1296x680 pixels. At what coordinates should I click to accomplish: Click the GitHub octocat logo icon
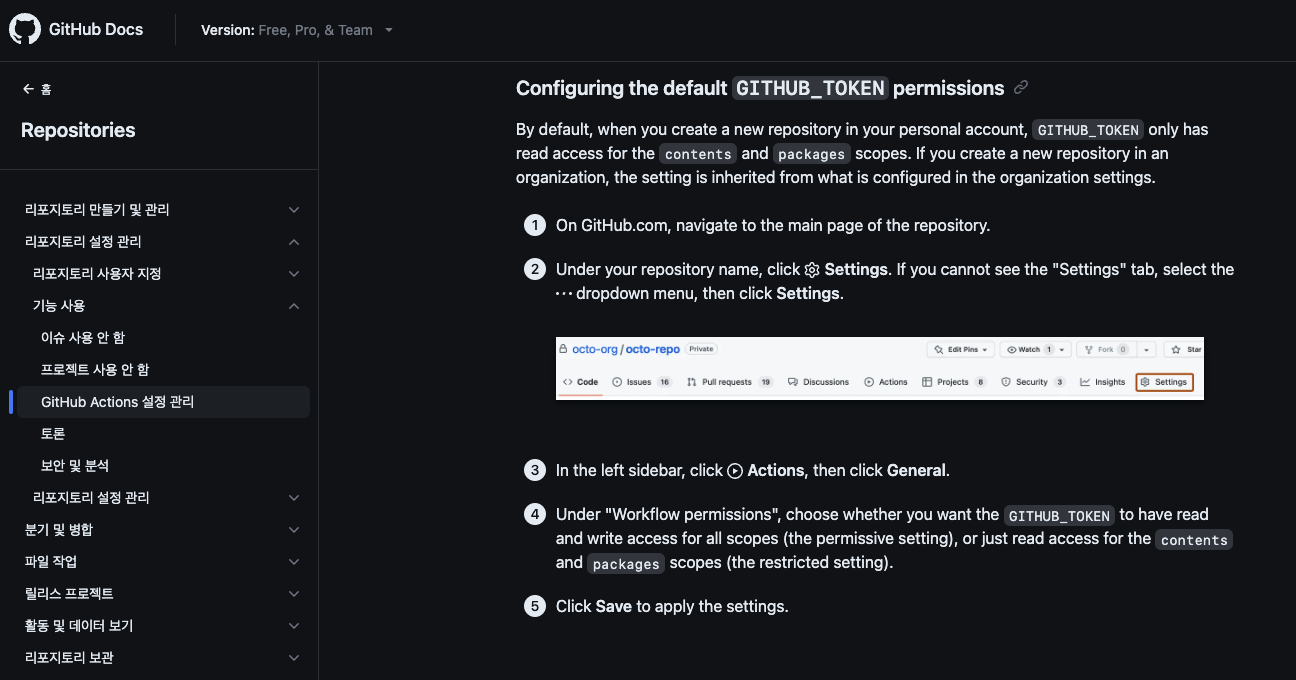25,29
